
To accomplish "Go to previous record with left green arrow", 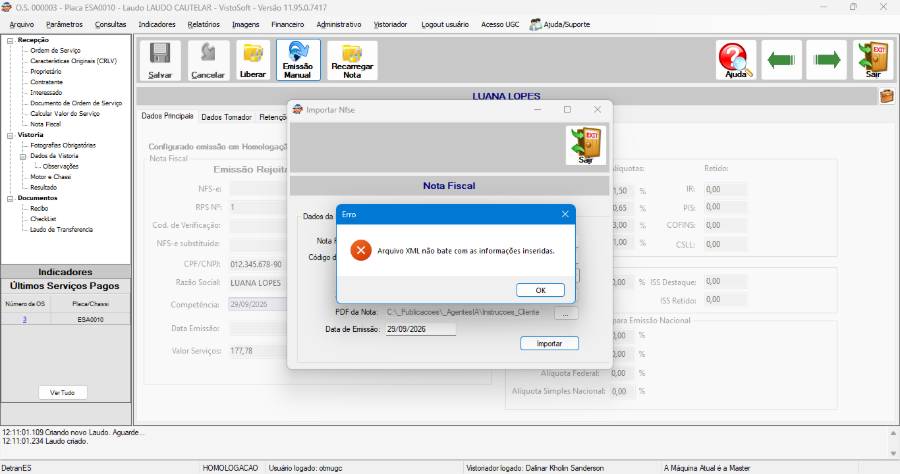I will (x=781, y=60).
